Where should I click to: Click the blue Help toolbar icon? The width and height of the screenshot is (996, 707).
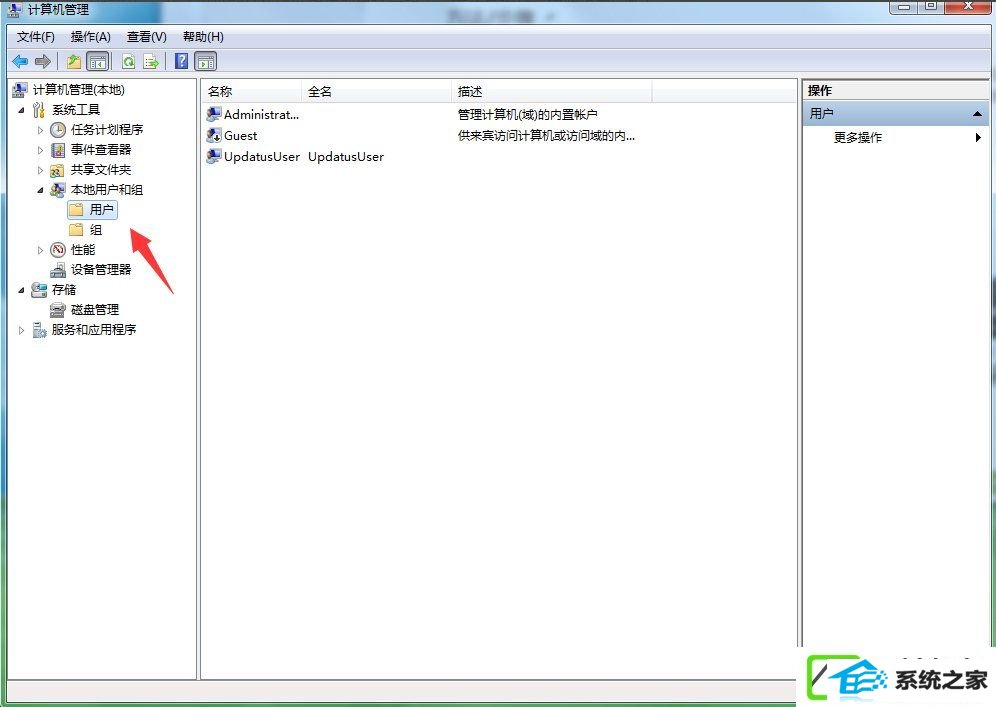point(182,62)
